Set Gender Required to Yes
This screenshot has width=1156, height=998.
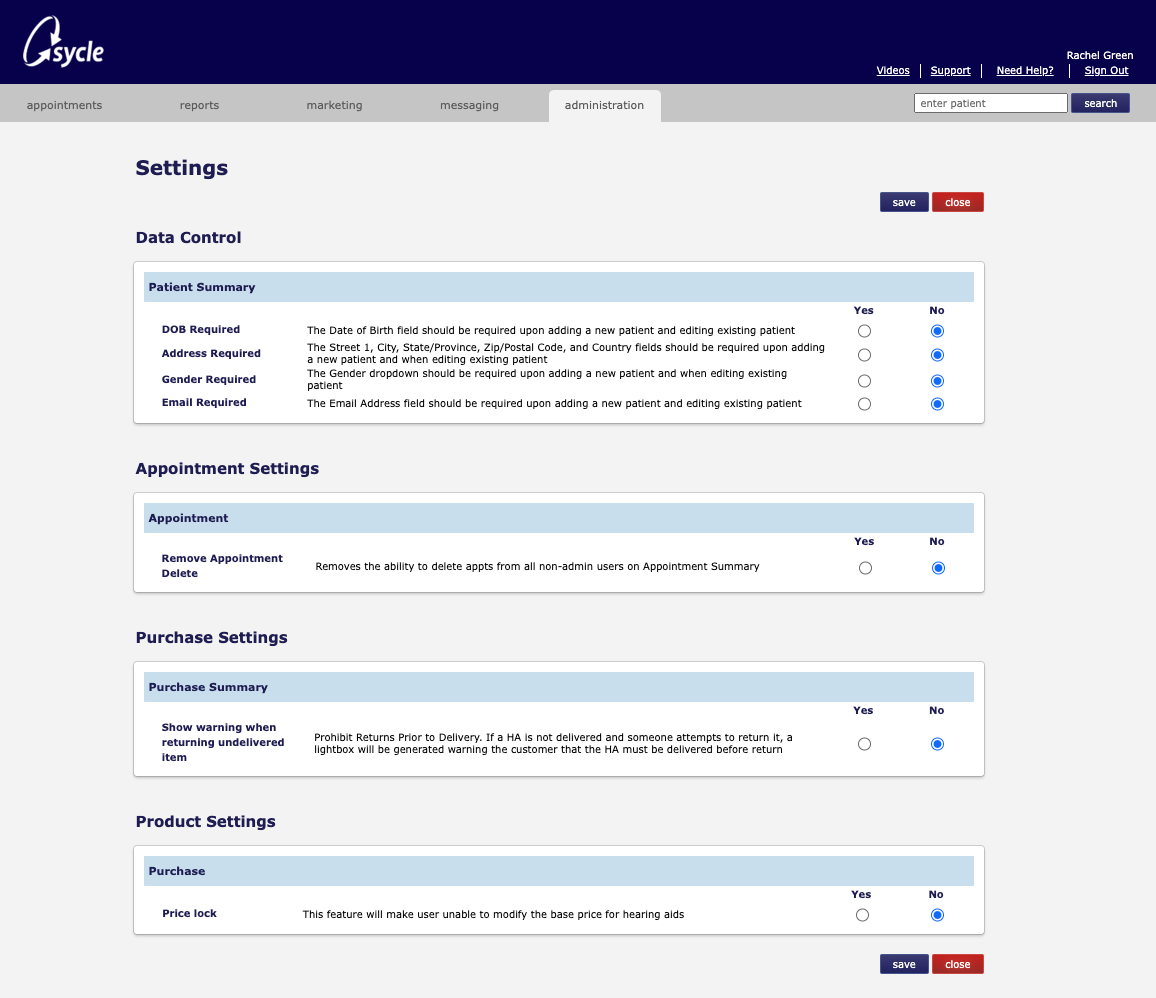864,380
